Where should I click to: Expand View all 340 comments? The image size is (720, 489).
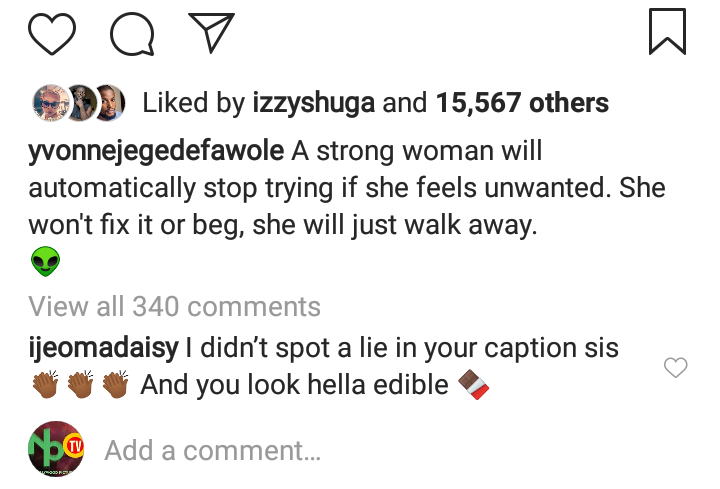tap(175, 306)
